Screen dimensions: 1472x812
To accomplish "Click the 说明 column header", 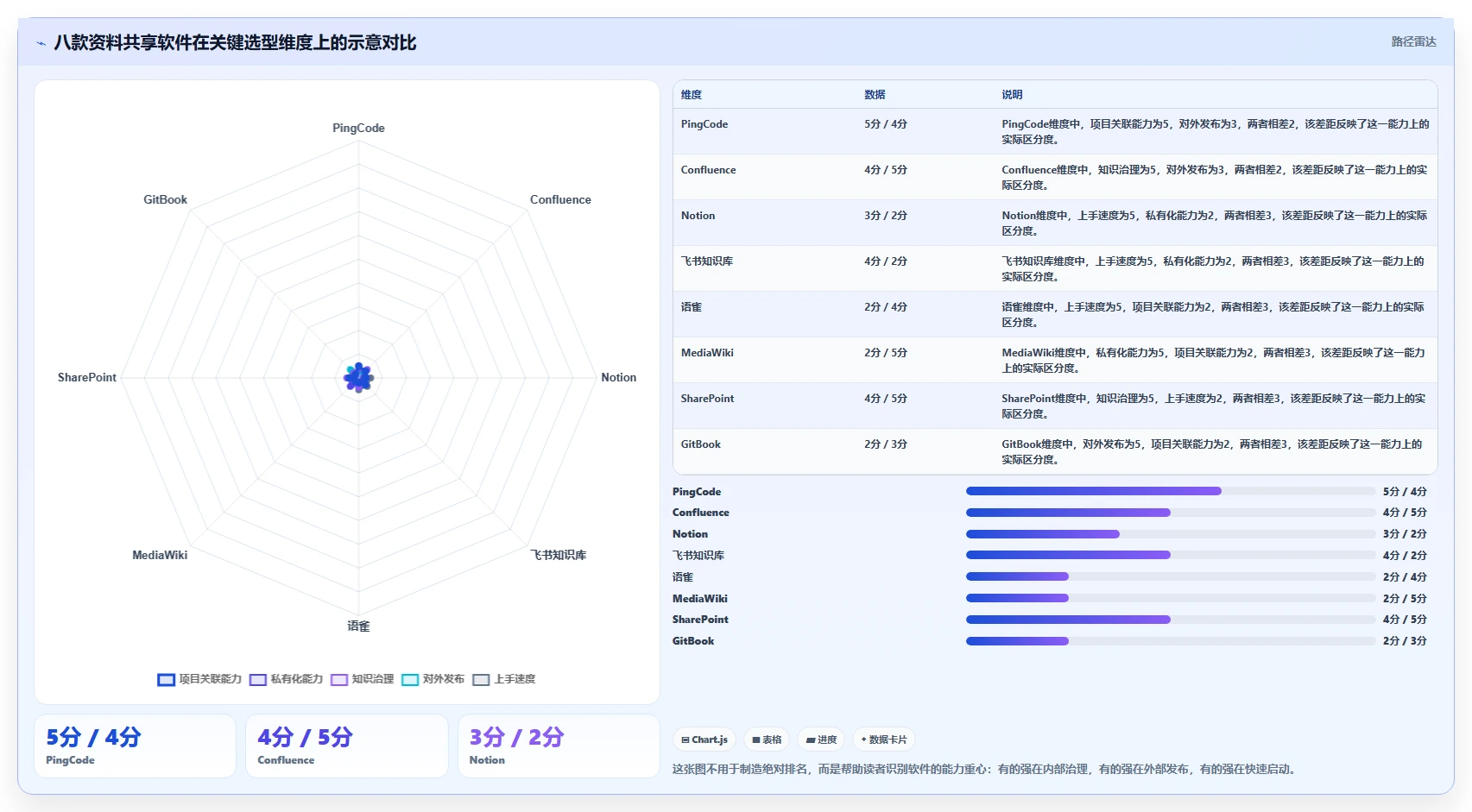I will (x=1012, y=95).
